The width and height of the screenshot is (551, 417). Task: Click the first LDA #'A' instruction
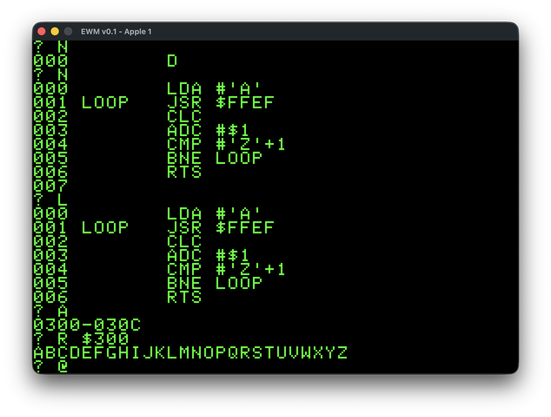tap(213, 89)
